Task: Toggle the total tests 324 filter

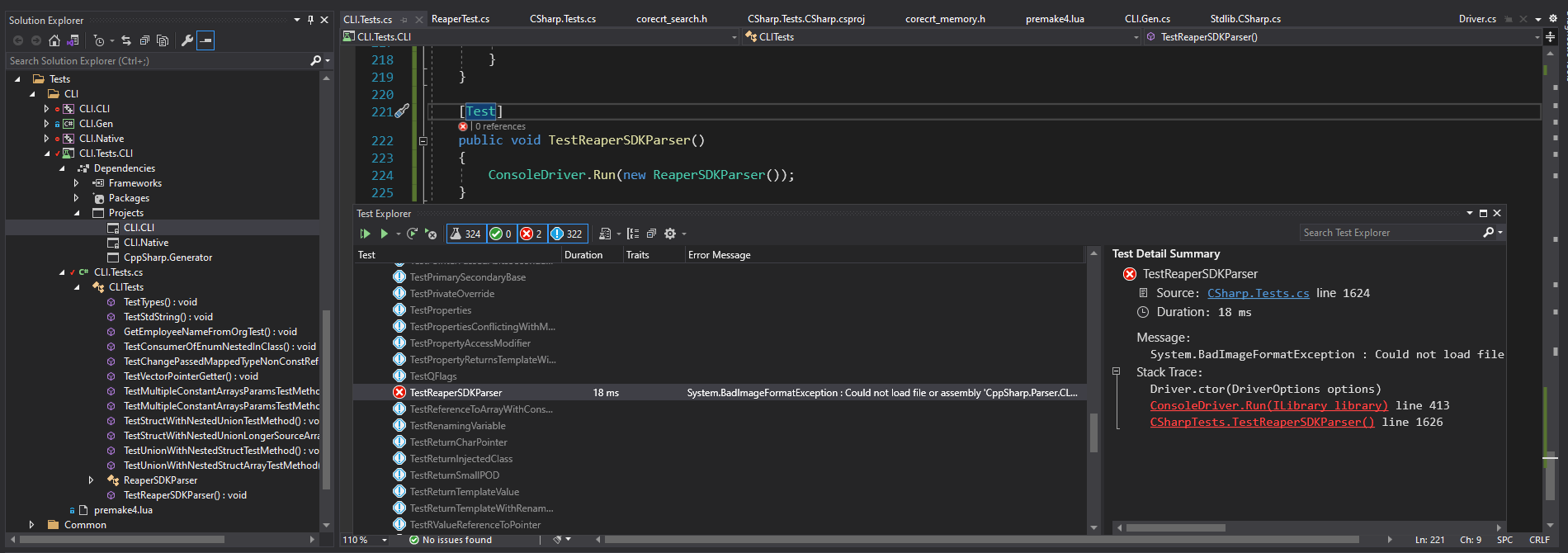Action: click(465, 234)
